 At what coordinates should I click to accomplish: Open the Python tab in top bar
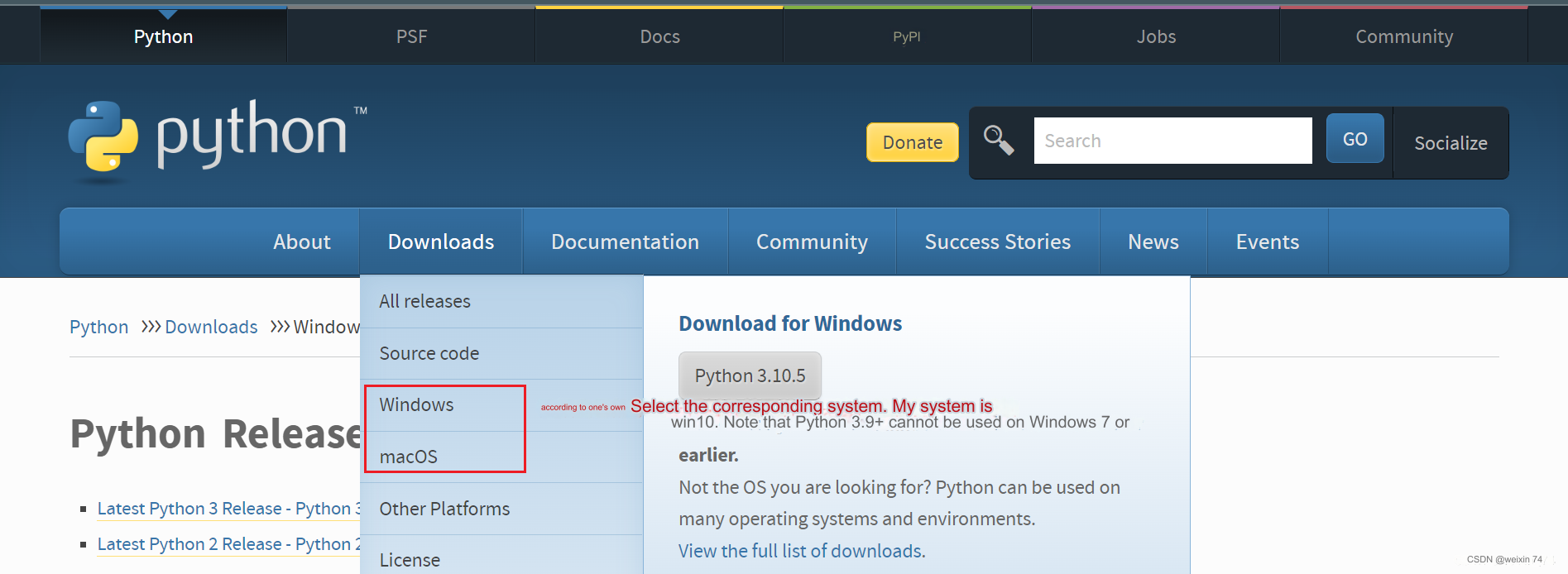164,36
